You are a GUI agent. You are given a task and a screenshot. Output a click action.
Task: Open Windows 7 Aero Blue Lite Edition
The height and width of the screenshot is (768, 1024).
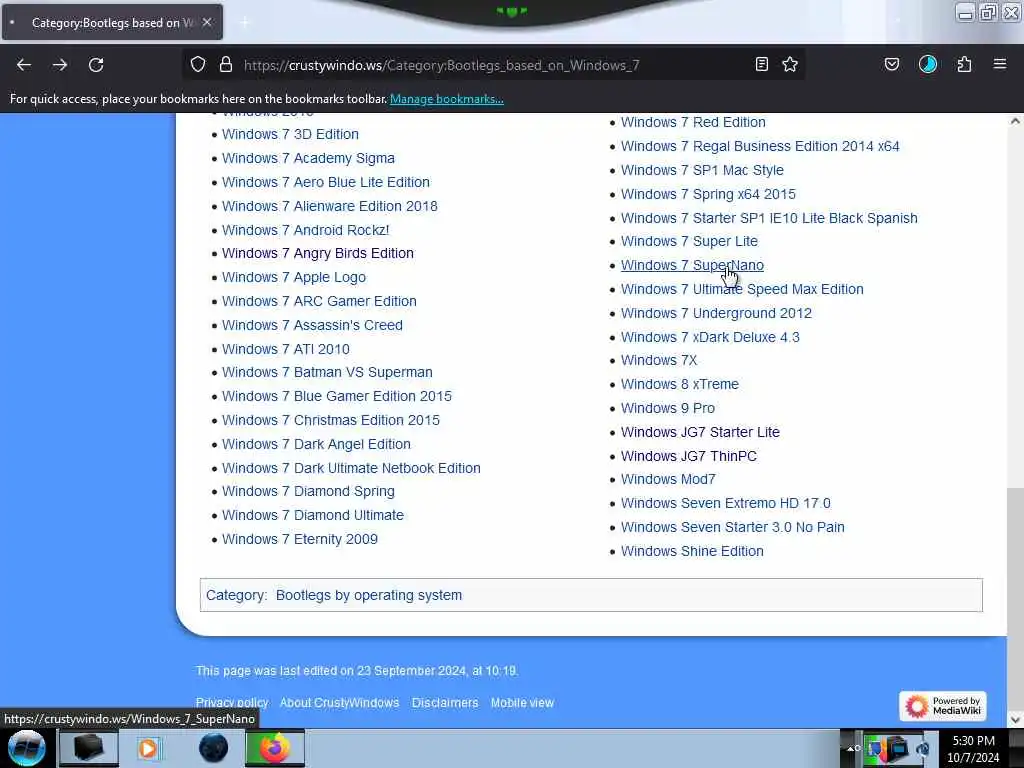326,182
